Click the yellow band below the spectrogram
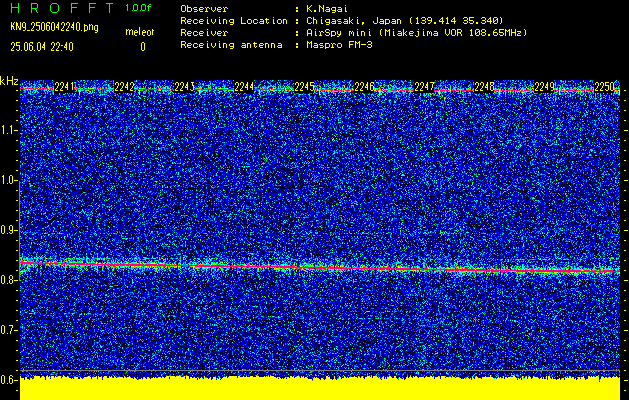The width and height of the screenshot is (629, 400). 320,389
